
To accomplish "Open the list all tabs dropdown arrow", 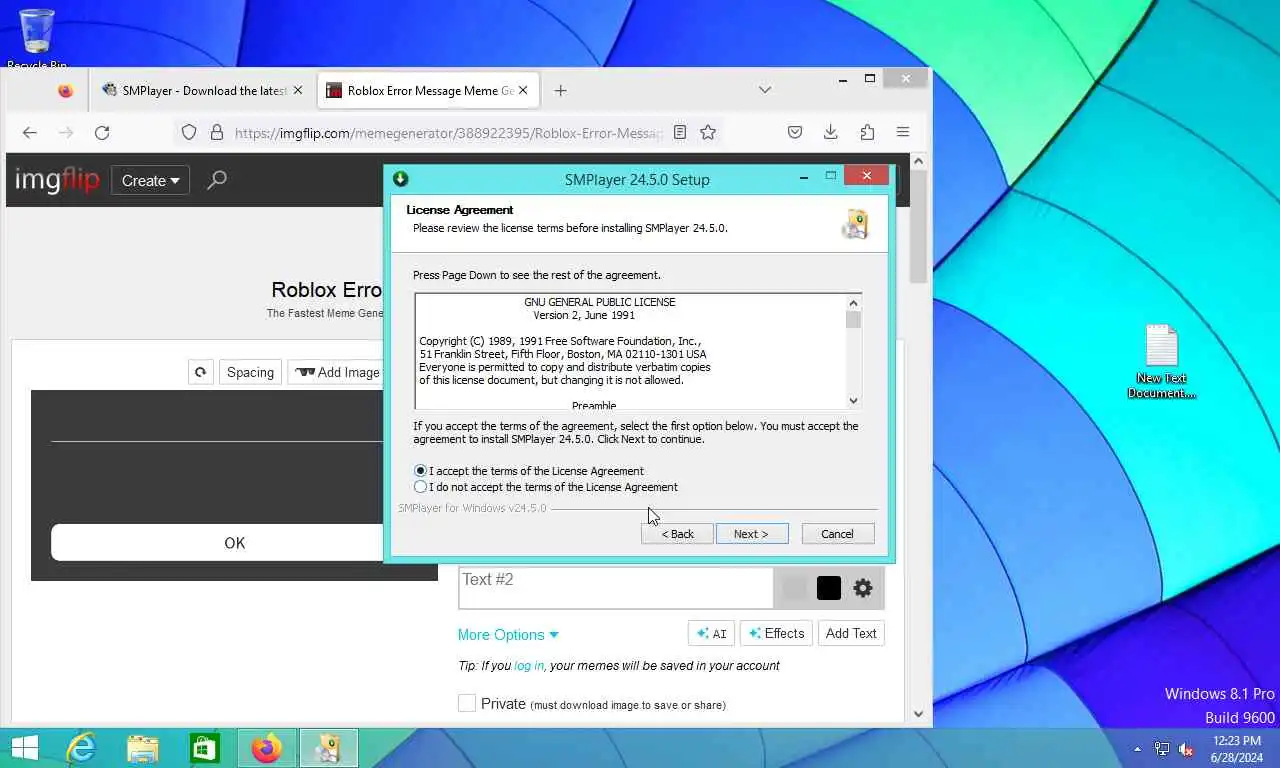I will (765, 90).
